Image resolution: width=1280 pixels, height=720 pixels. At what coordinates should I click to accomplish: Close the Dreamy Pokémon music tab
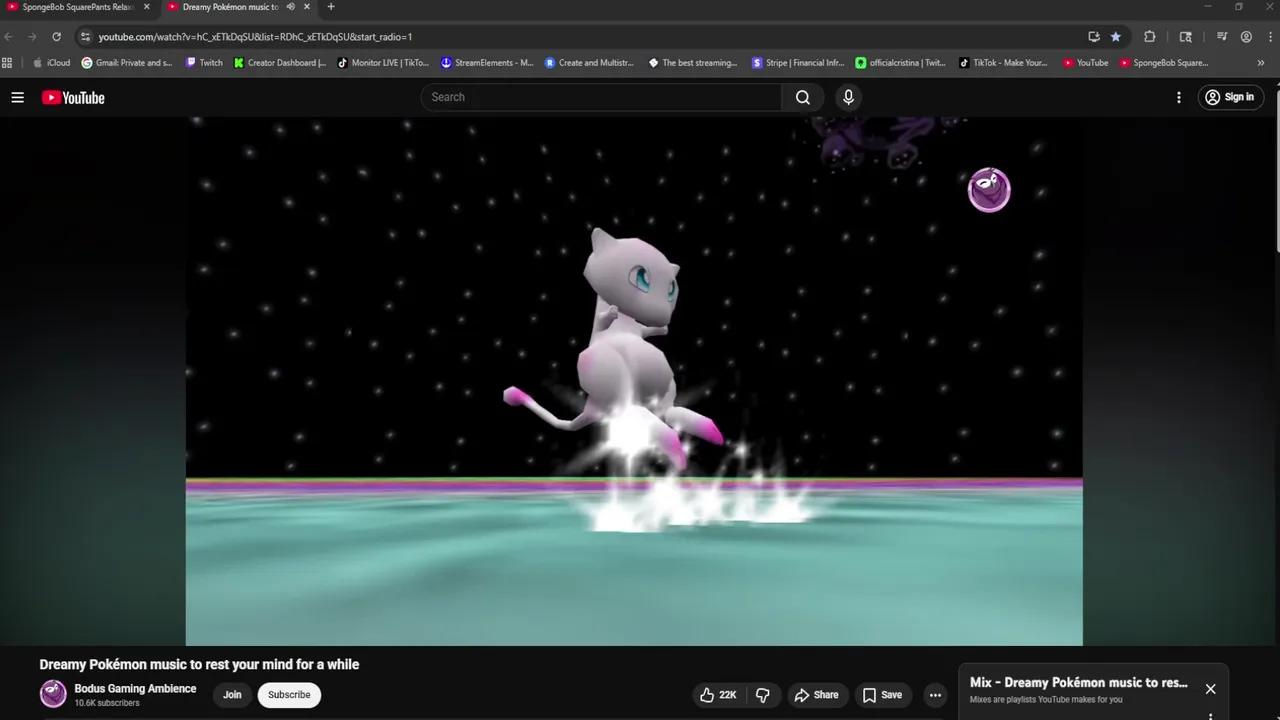(307, 7)
